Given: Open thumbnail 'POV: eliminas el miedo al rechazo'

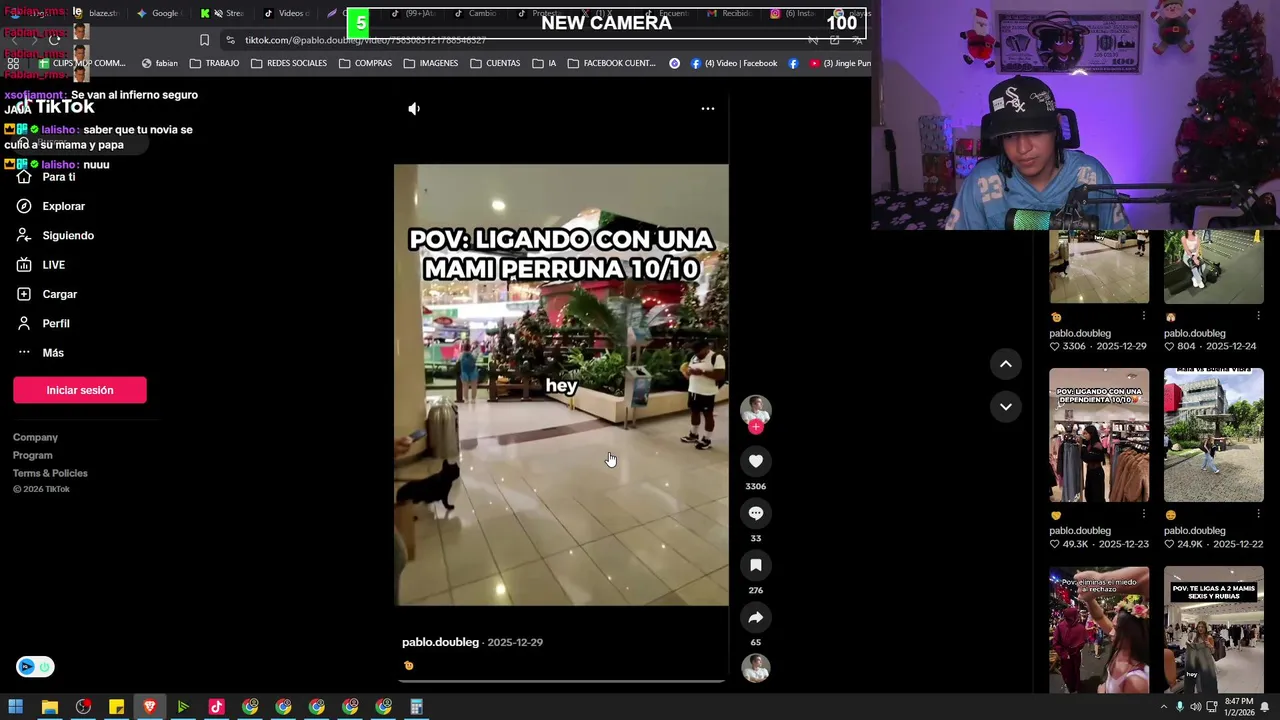Looking at the screenshot, I should (x=1099, y=630).
